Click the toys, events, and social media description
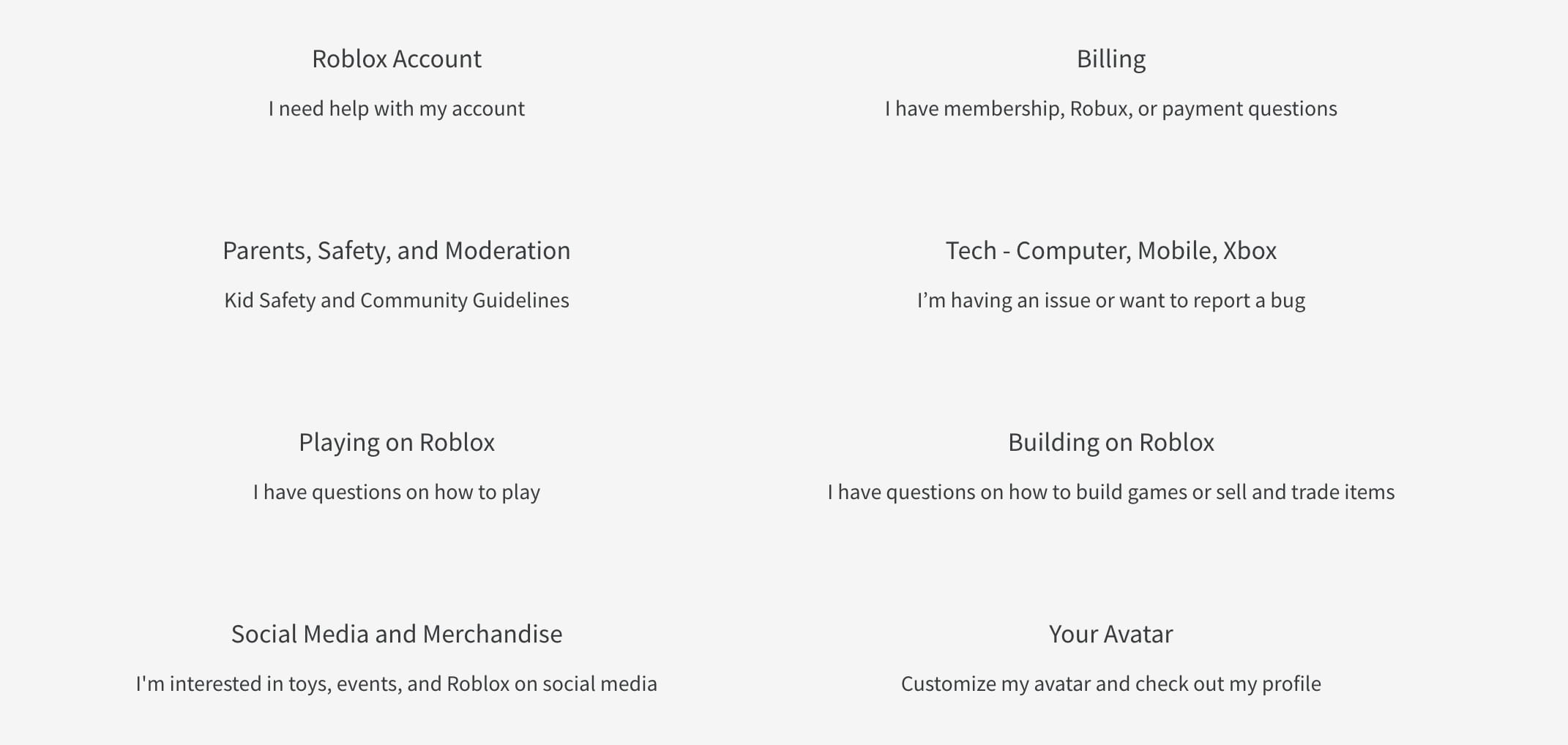This screenshot has height=745, width=1568. (396, 684)
